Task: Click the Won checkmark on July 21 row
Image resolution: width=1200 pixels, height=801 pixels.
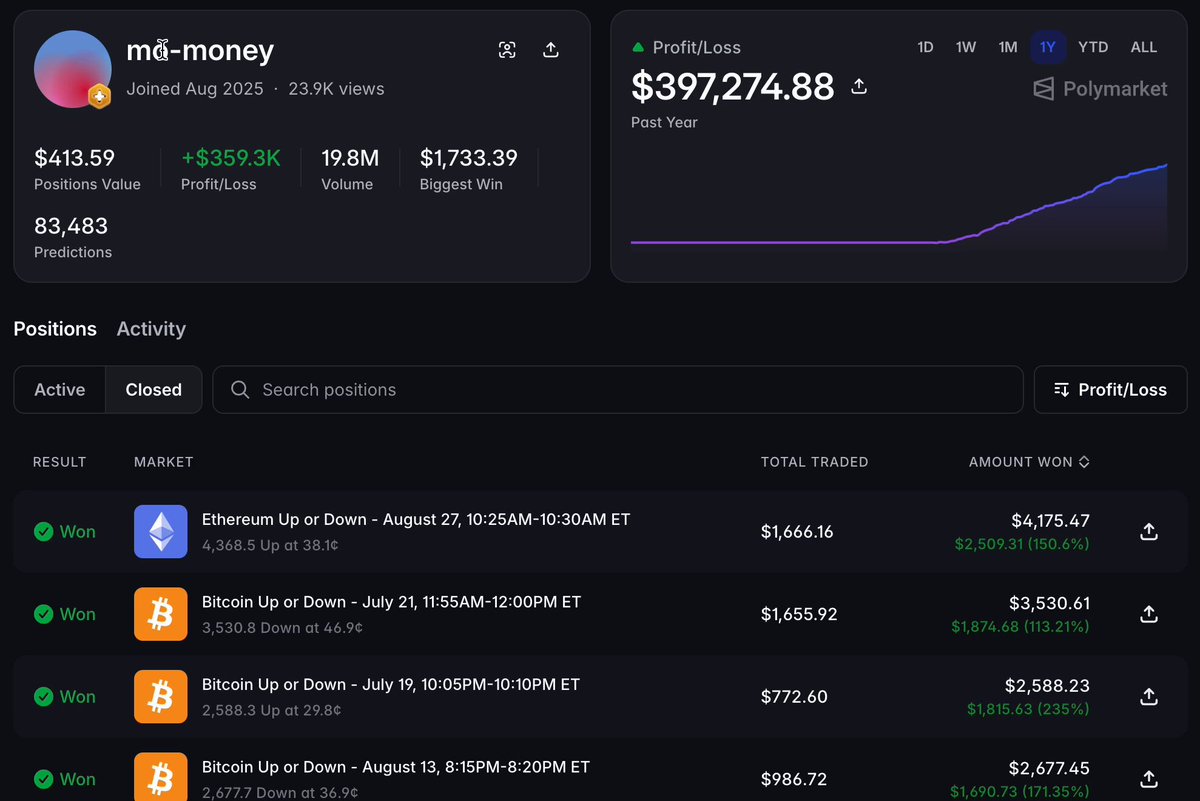Action: click(x=43, y=614)
